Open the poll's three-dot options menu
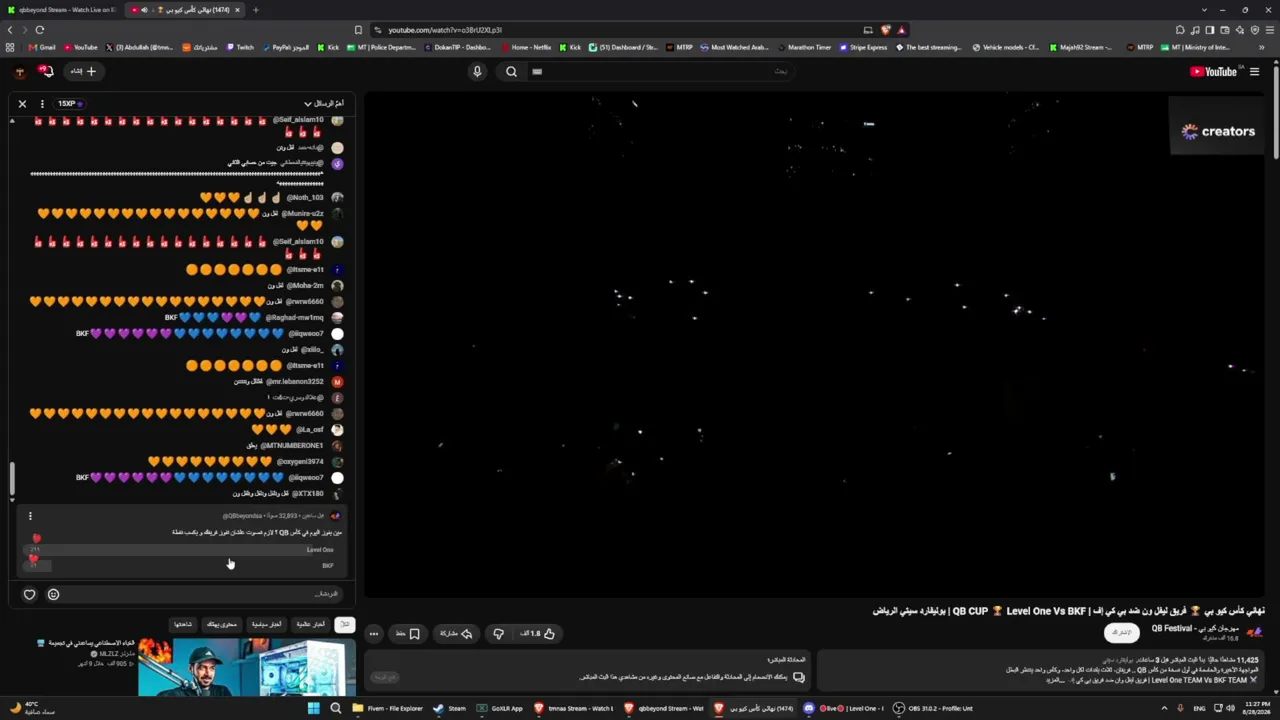 (30, 516)
